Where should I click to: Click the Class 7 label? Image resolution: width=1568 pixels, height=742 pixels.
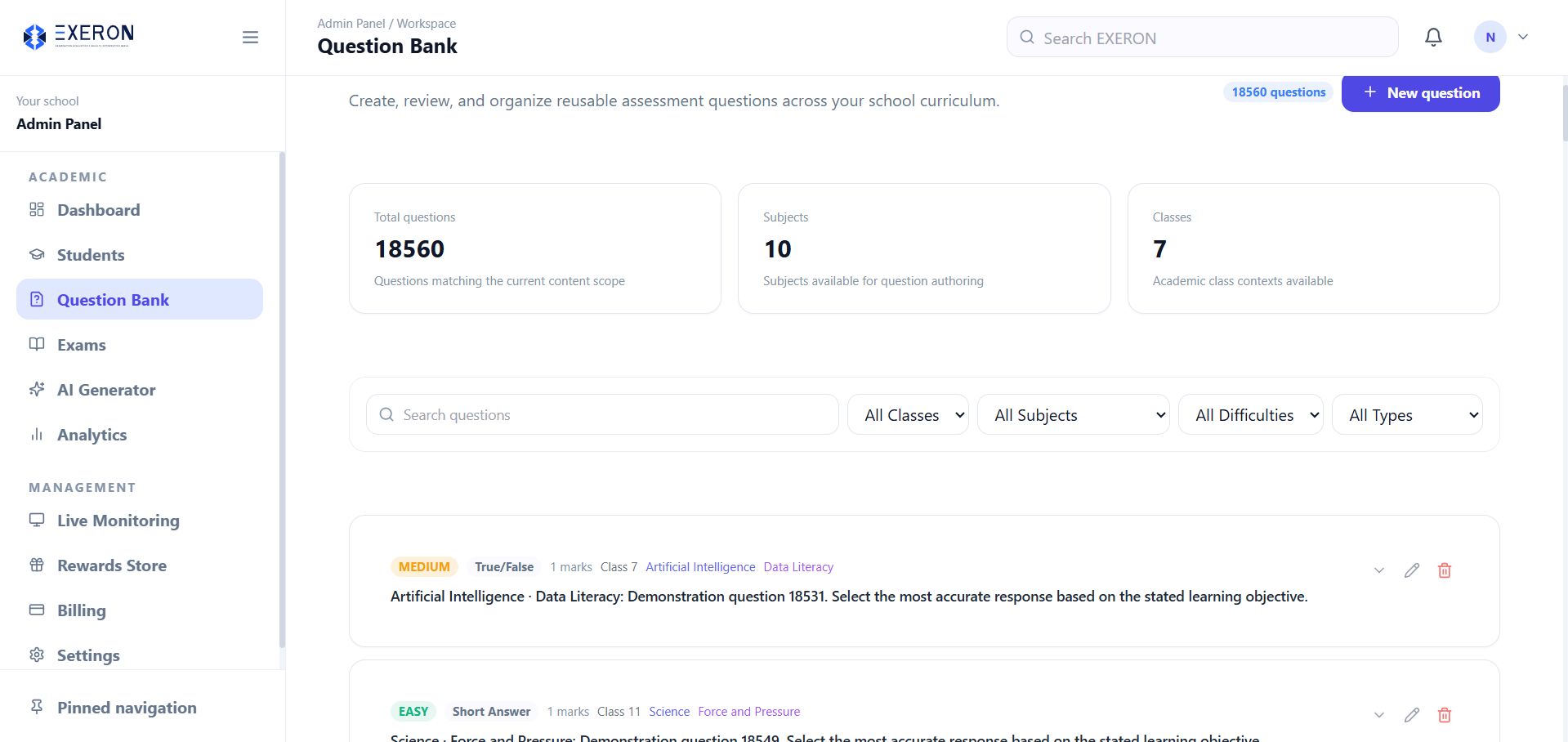tap(619, 567)
